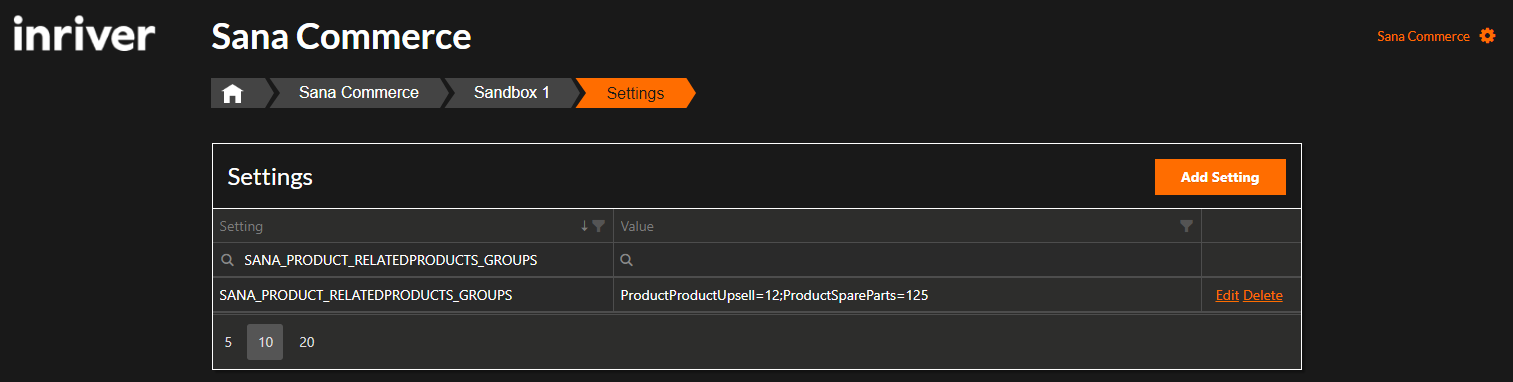Image resolution: width=1513 pixels, height=382 pixels.
Task: Open Sana Commerce breadcrumb item
Action: tap(358, 93)
